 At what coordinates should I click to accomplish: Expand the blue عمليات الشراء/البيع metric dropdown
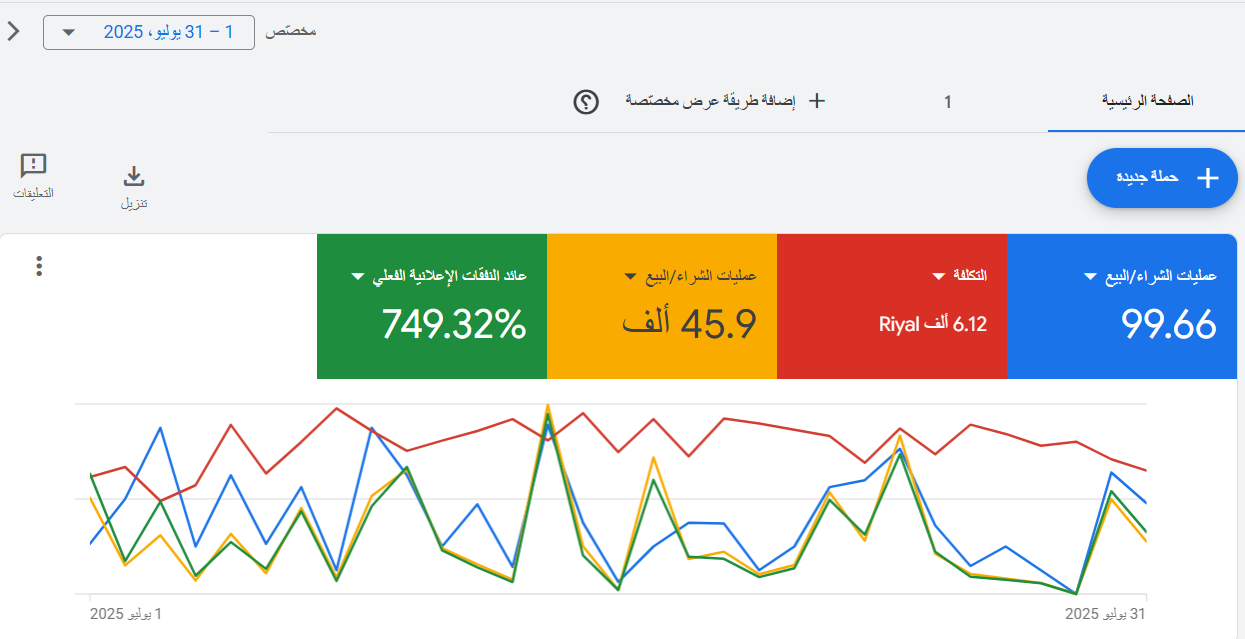(1091, 276)
